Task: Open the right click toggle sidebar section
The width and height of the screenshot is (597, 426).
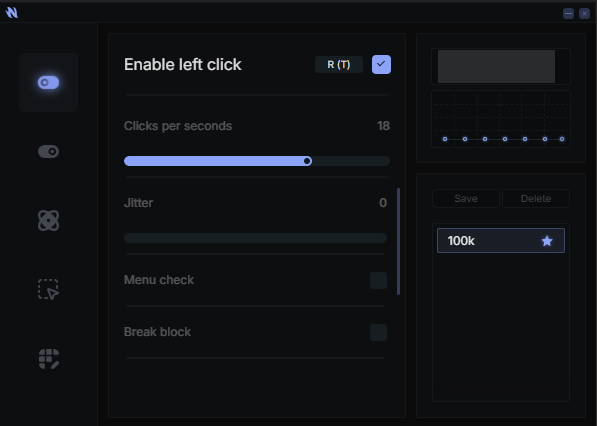Action: [48, 152]
